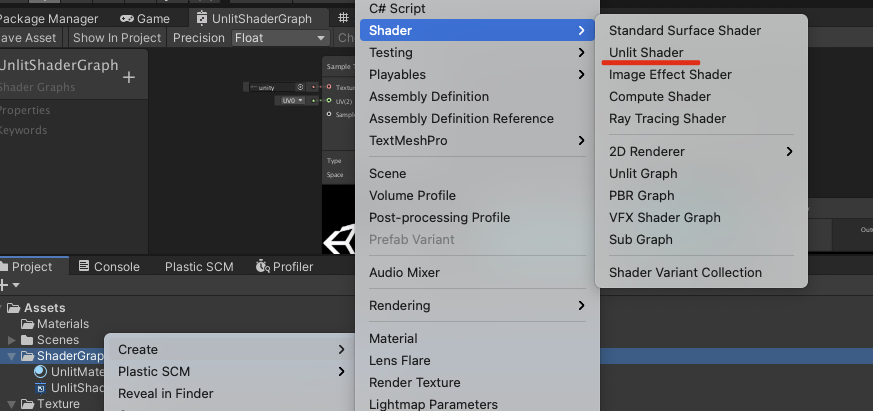This screenshot has width=873, height=411.
Task: Select C# Script menu entry
Action: point(397,8)
